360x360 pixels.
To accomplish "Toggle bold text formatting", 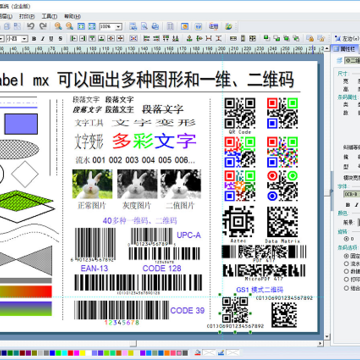I will (x=34, y=39).
